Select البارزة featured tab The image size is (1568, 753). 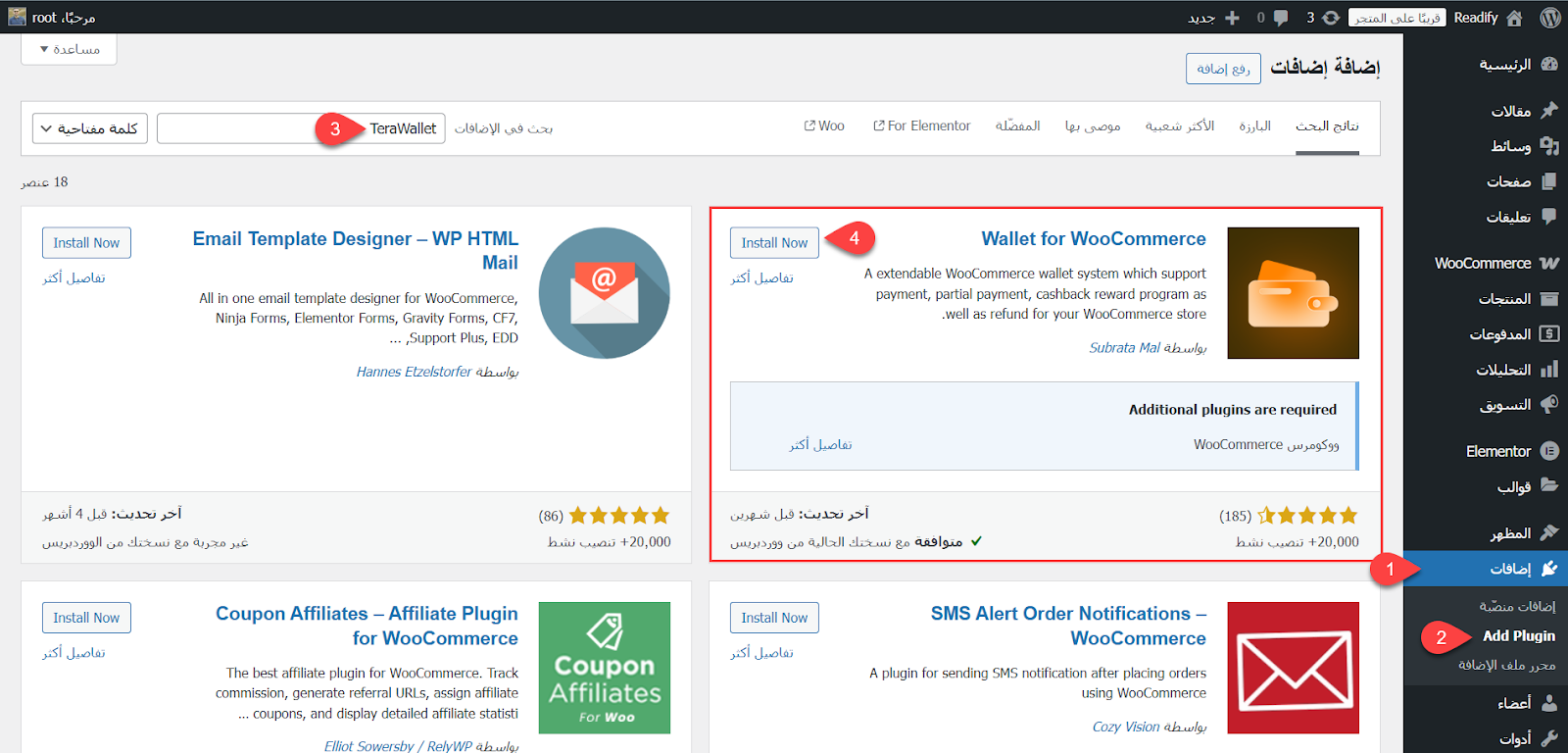pyautogui.click(x=1254, y=126)
